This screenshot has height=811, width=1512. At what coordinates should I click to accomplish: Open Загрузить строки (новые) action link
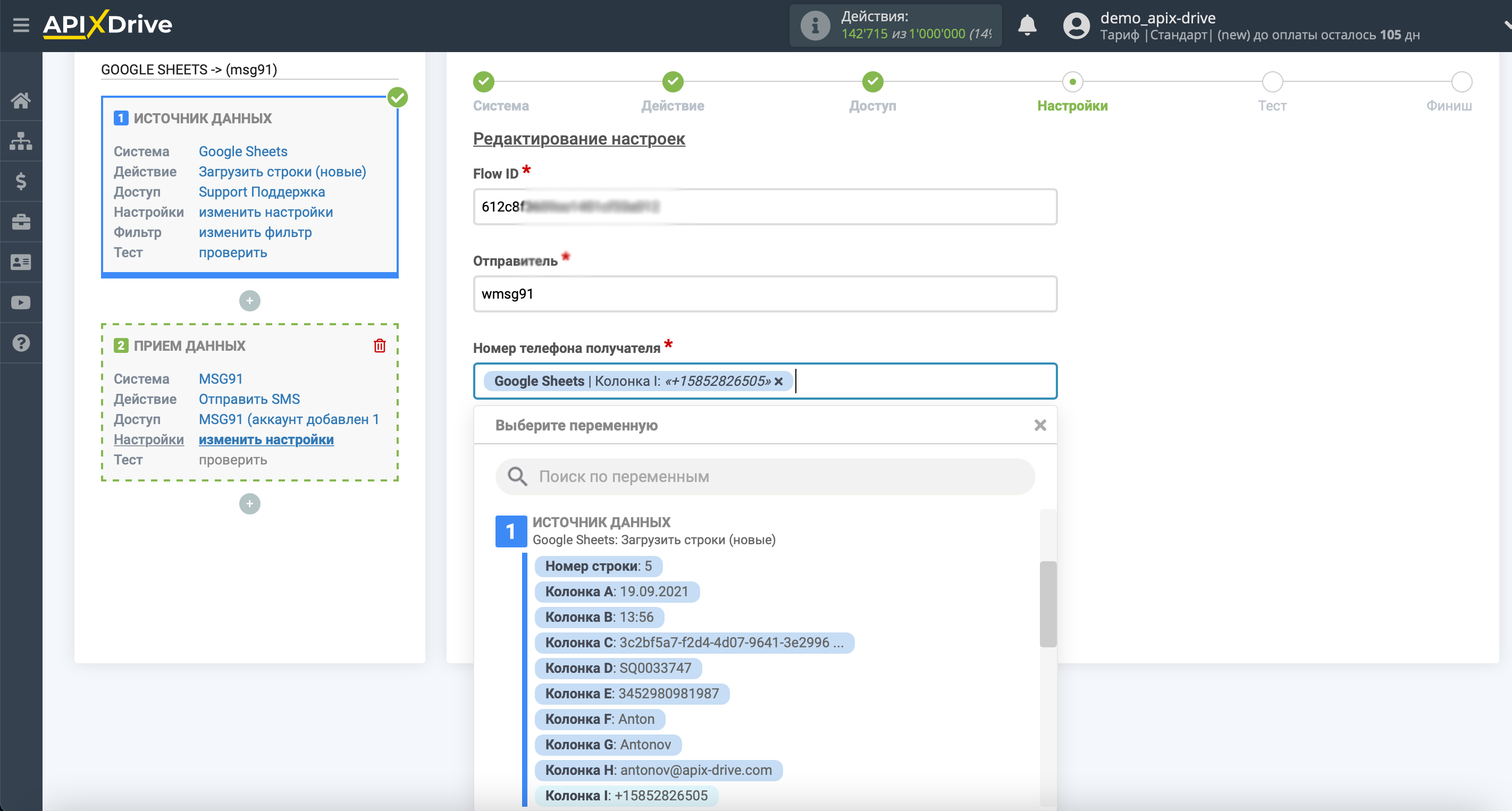pyautogui.click(x=282, y=172)
